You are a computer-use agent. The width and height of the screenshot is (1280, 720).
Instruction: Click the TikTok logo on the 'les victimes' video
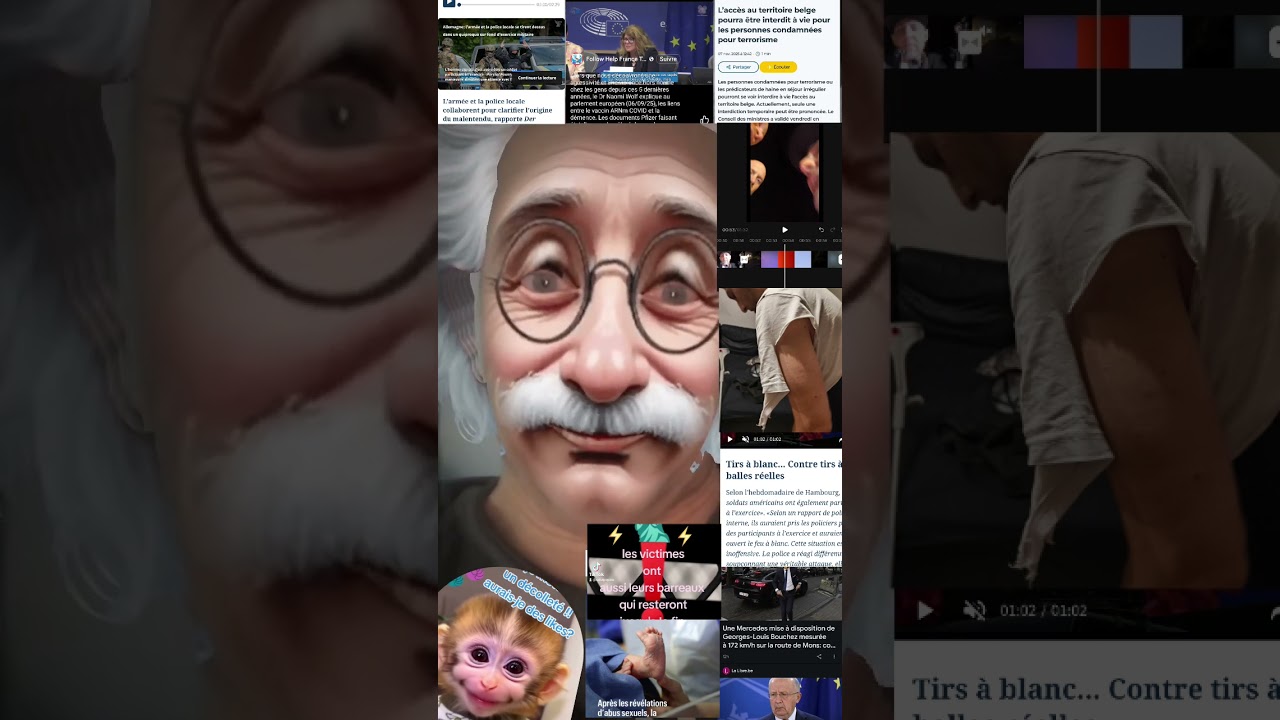pos(595,567)
